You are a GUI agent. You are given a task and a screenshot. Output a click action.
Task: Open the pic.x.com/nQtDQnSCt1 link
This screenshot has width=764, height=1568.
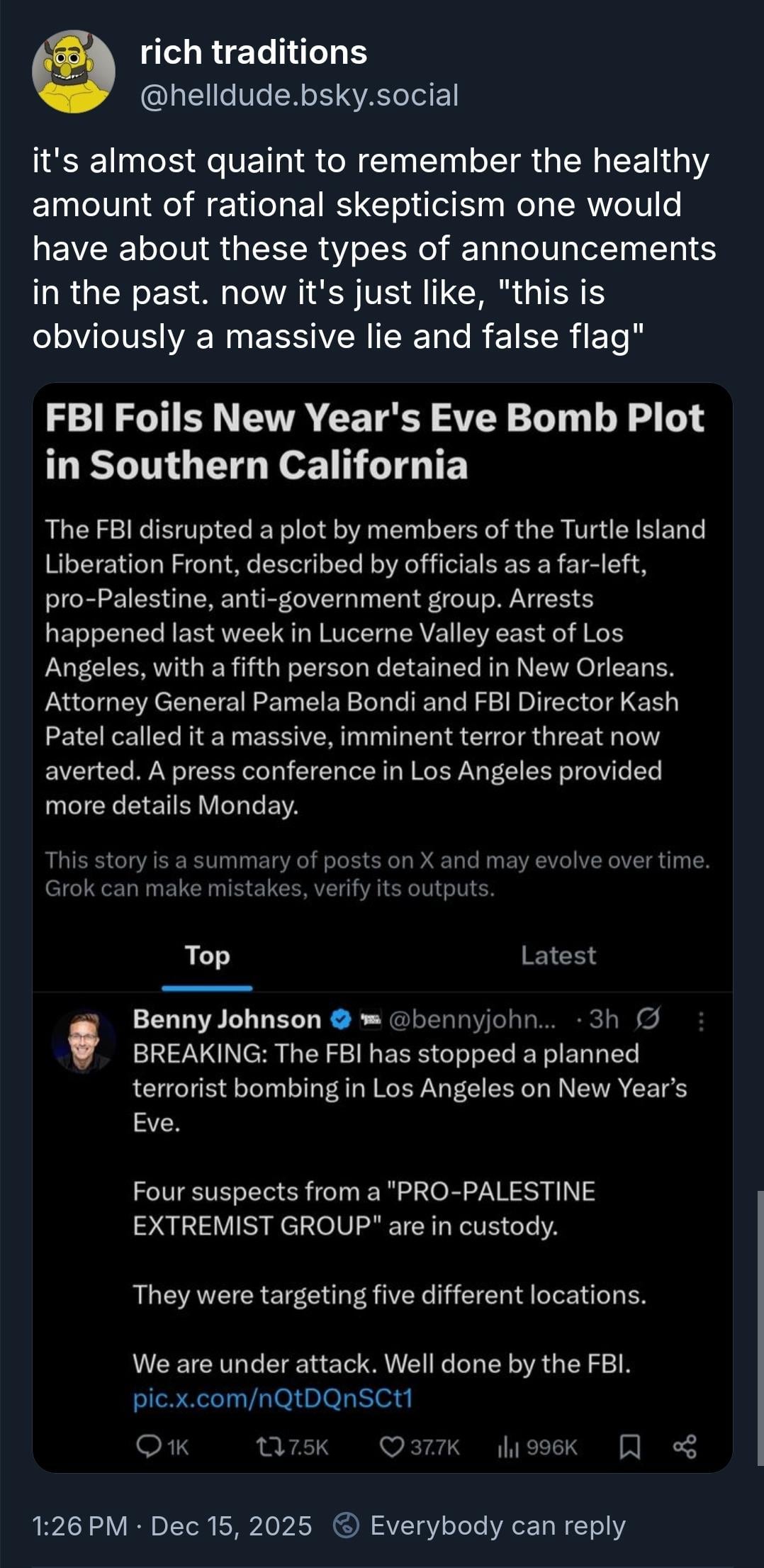click(x=272, y=1399)
